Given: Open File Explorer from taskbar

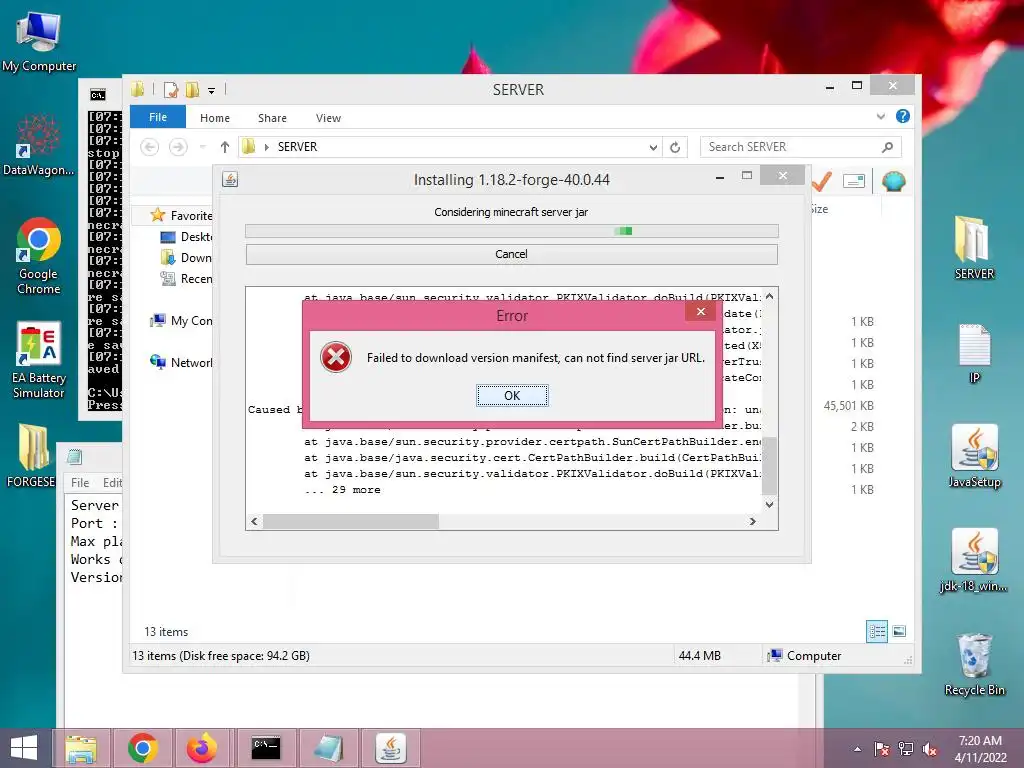Looking at the screenshot, I should [x=81, y=748].
